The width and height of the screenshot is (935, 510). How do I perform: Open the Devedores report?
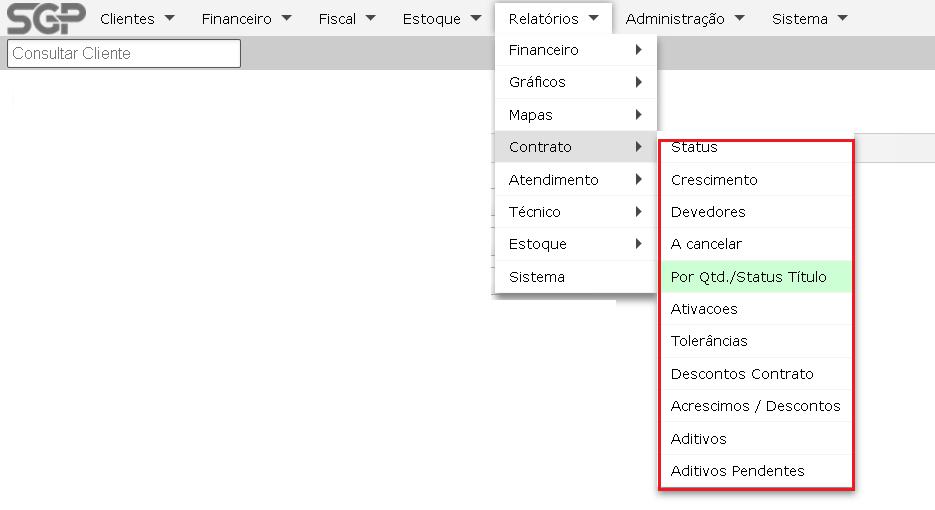[x=708, y=212]
